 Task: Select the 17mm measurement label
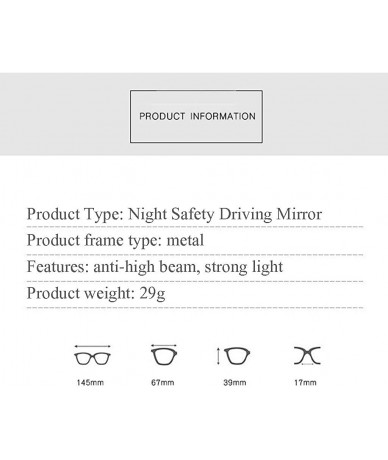click(305, 383)
